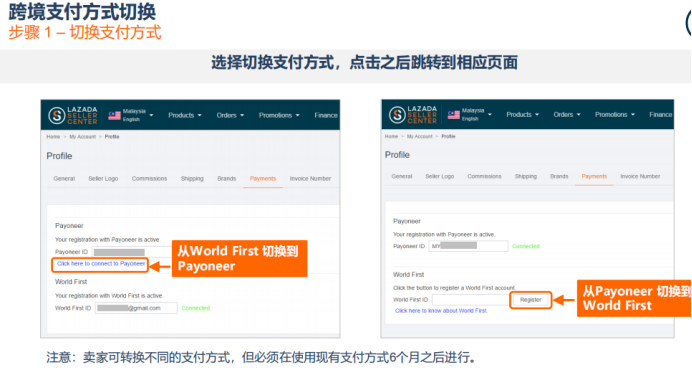This screenshot has width=692, height=370.
Task: Switch to the Shipping tab in the right screenshot
Action: pos(526,176)
